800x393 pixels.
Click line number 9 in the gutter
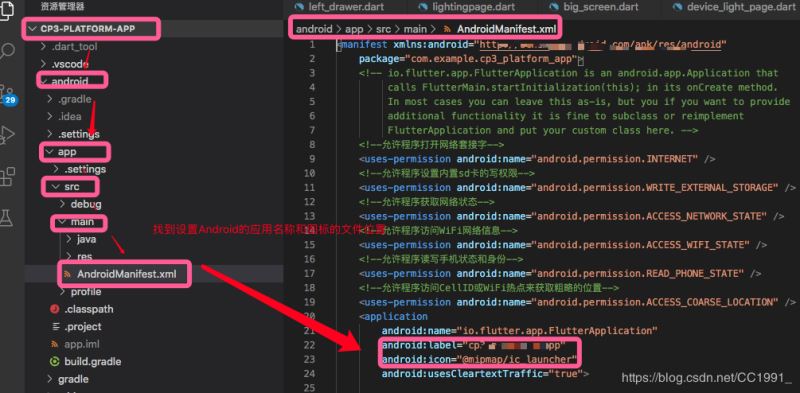pyautogui.click(x=312, y=159)
